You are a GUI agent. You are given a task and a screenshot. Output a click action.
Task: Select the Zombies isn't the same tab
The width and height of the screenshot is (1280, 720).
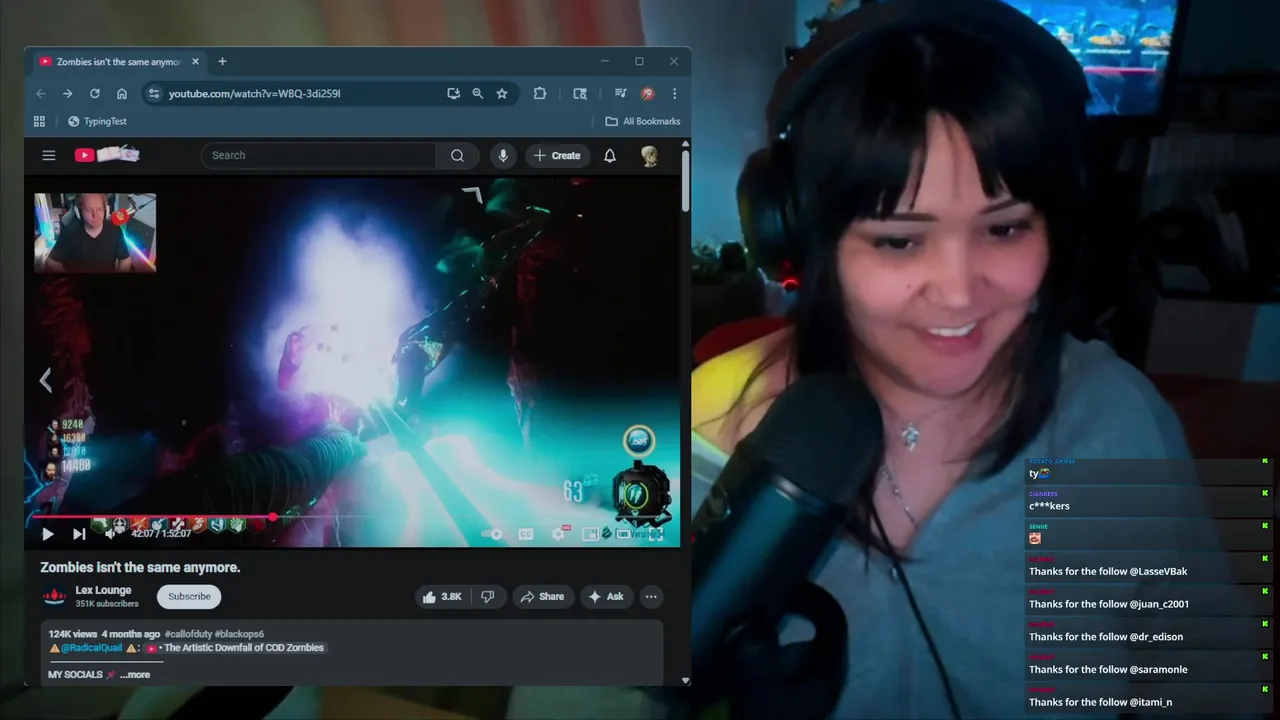[118, 62]
